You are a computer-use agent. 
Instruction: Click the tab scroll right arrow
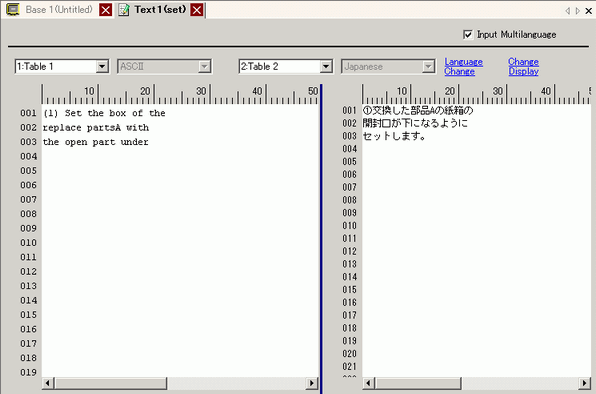578,11
